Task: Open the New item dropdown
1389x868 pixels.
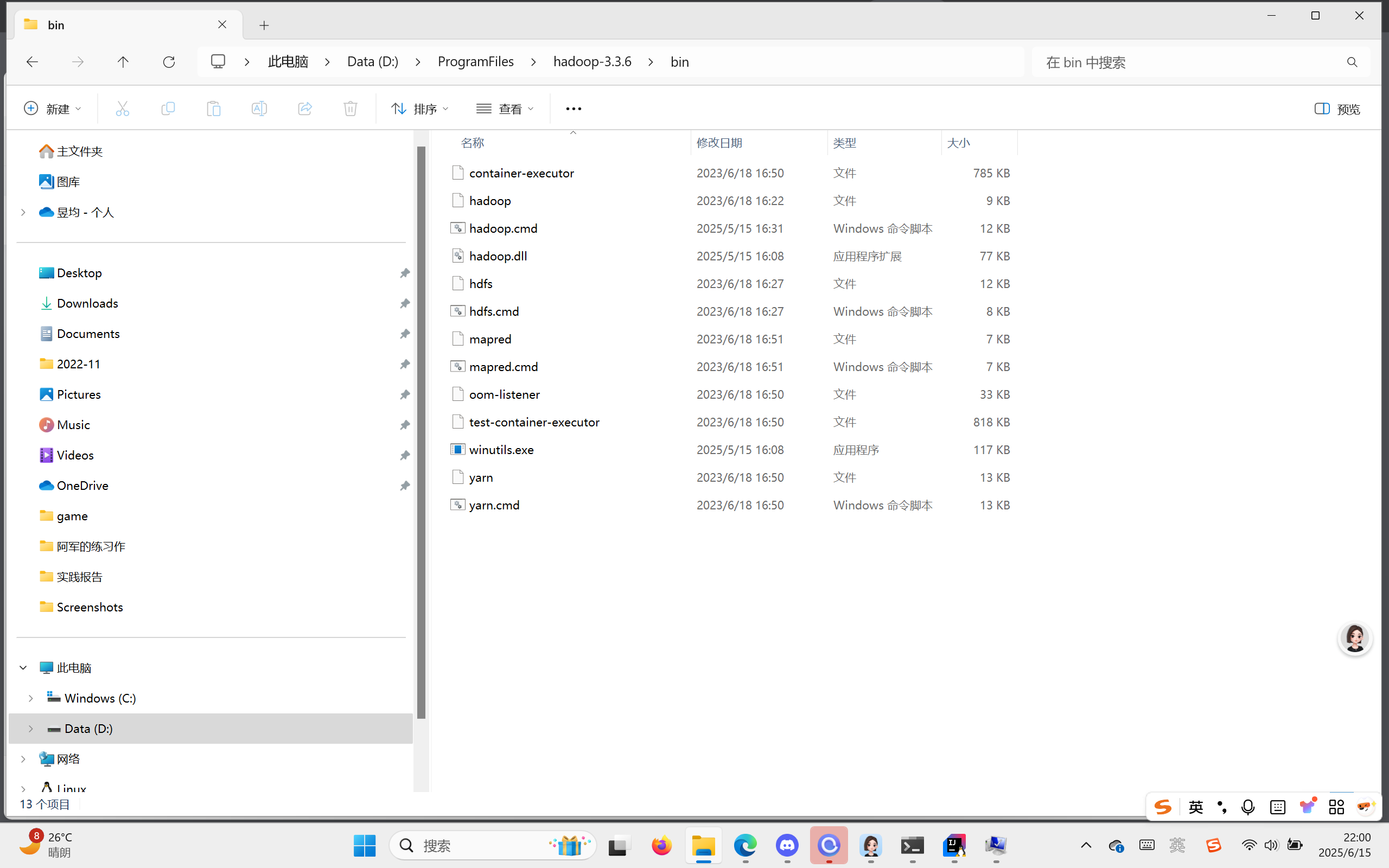Action: pos(53,108)
